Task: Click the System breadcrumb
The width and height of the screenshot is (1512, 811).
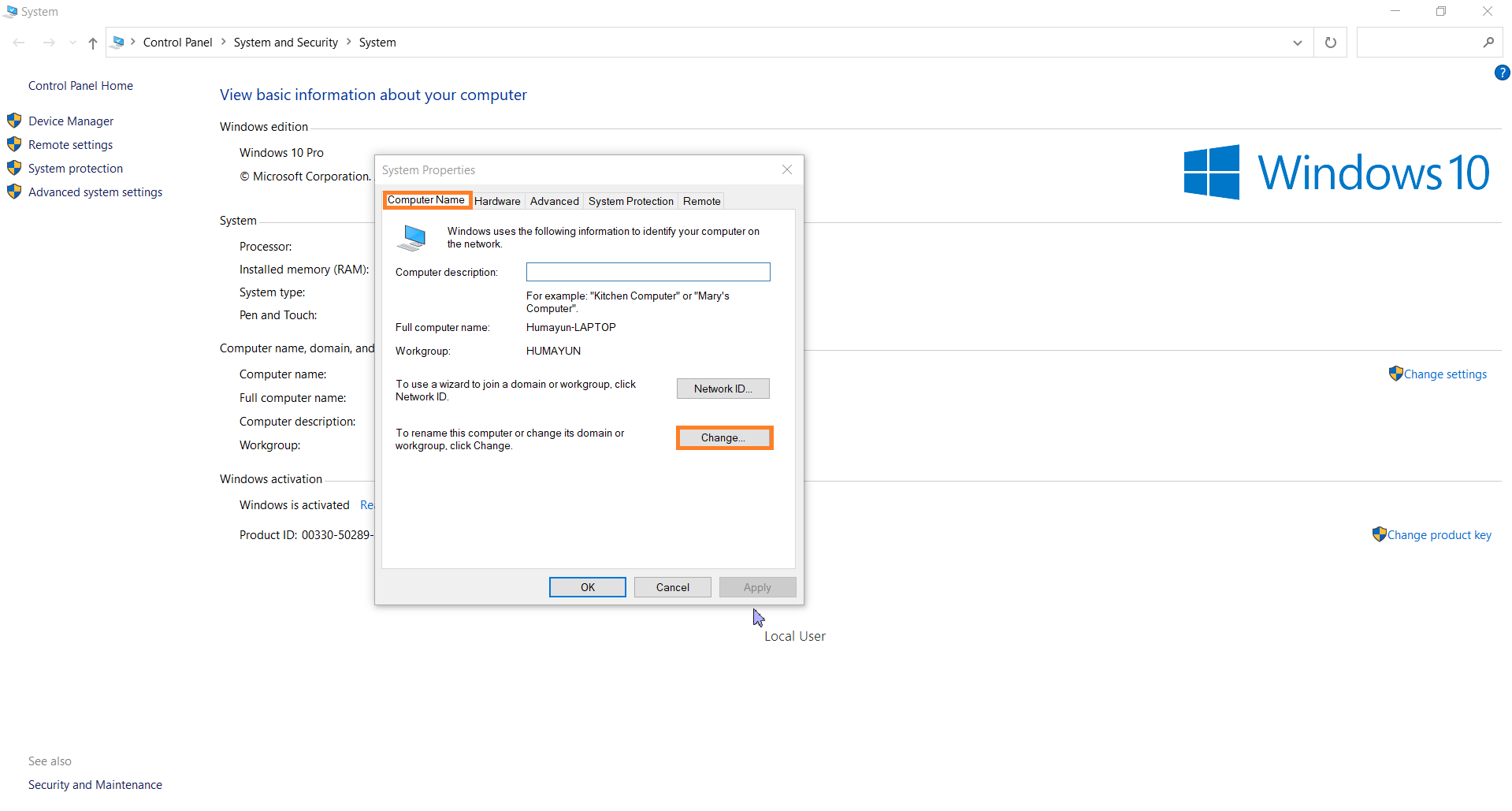Action: [x=377, y=43]
